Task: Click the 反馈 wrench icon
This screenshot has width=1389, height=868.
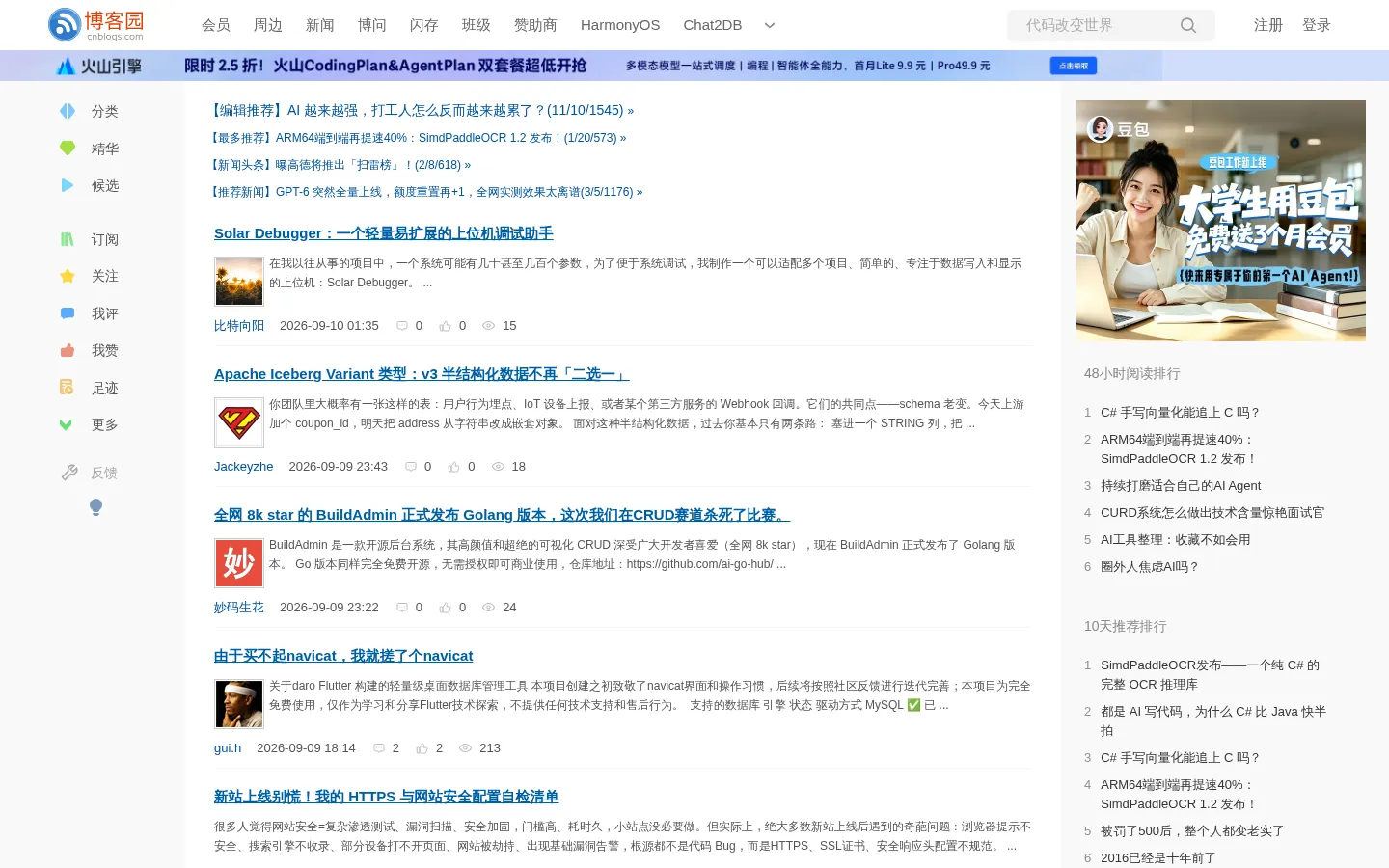Action: [69, 473]
